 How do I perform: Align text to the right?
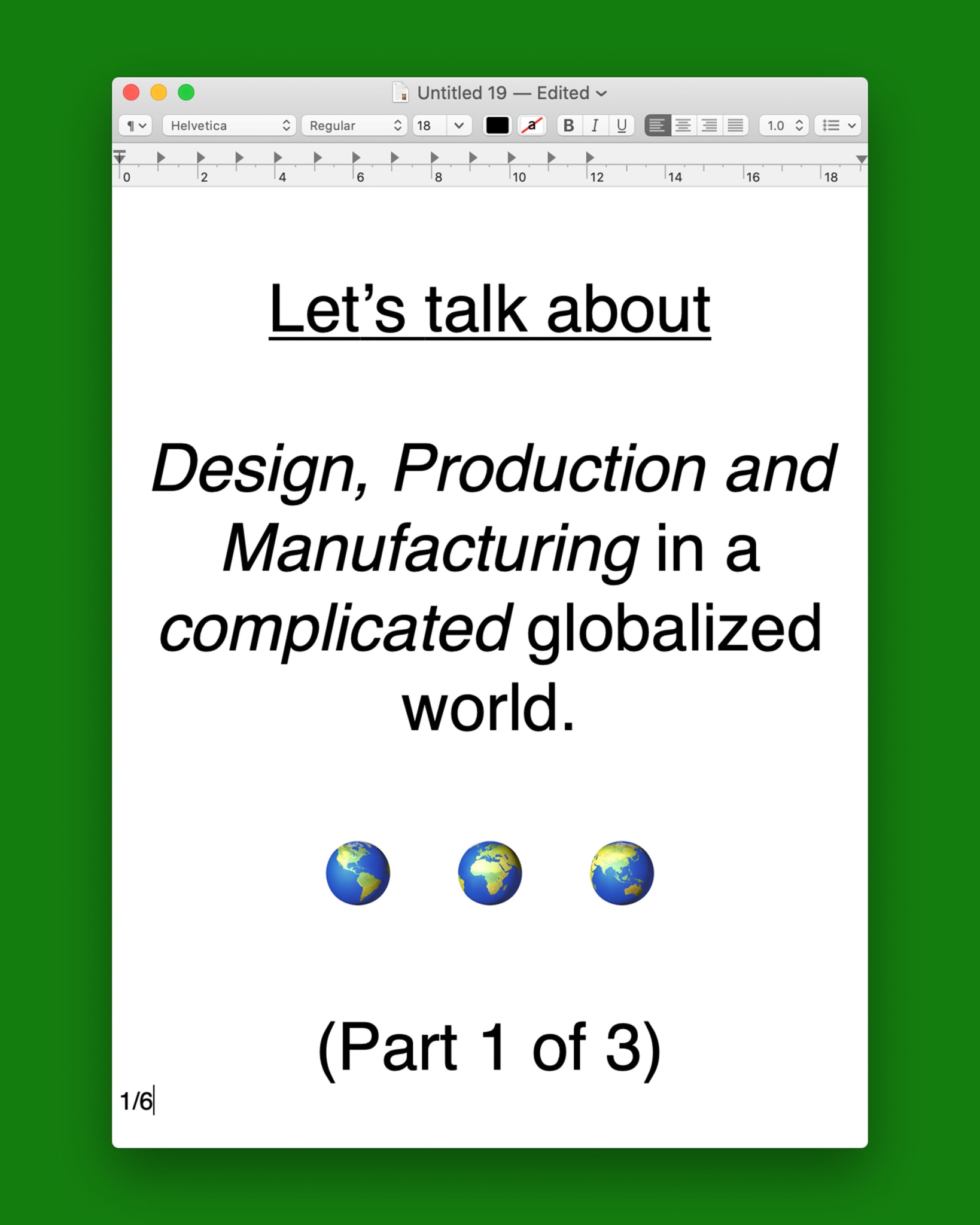(710, 126)
